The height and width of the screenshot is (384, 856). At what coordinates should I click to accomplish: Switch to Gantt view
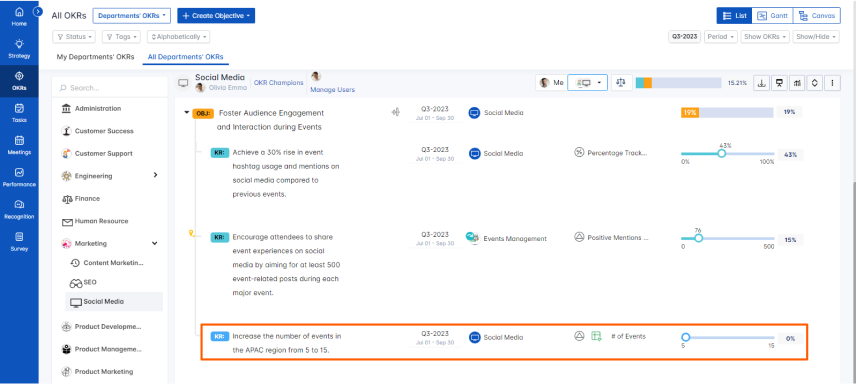click(772, 16)
